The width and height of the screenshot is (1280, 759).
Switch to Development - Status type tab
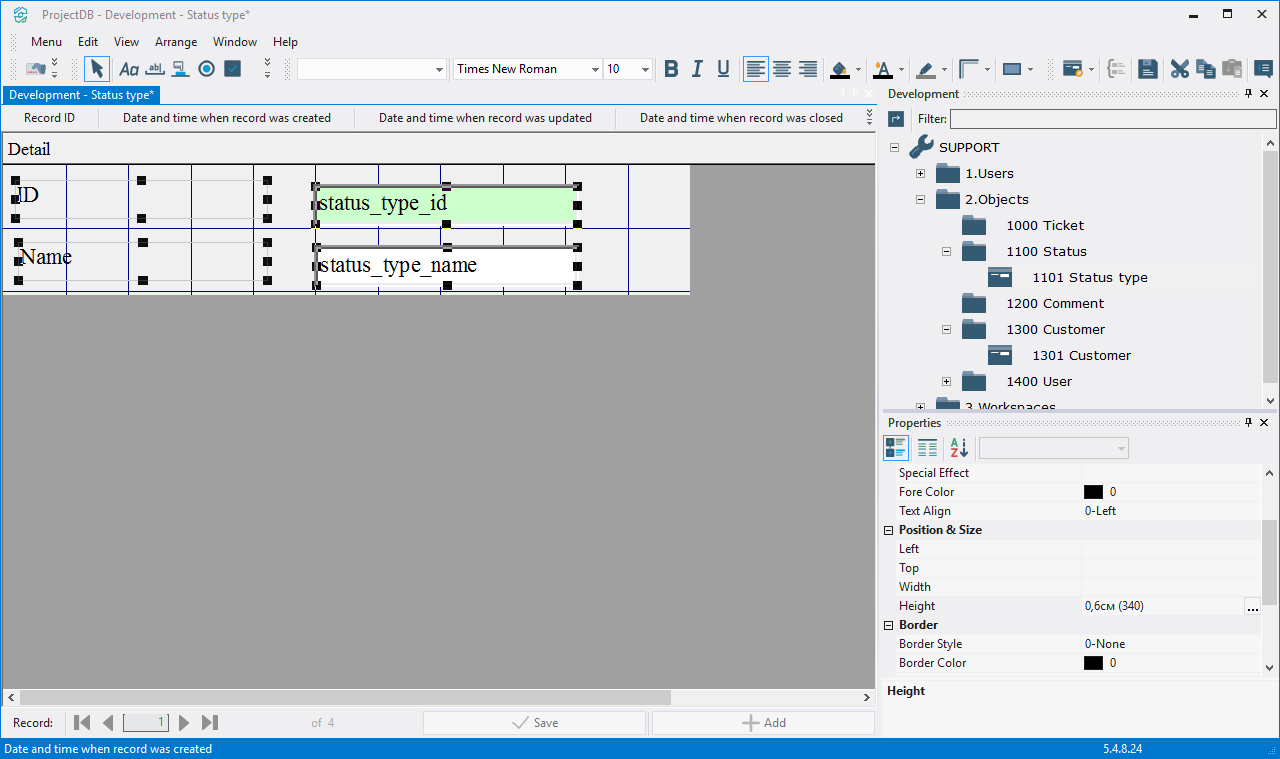click(x=81, y=95)
